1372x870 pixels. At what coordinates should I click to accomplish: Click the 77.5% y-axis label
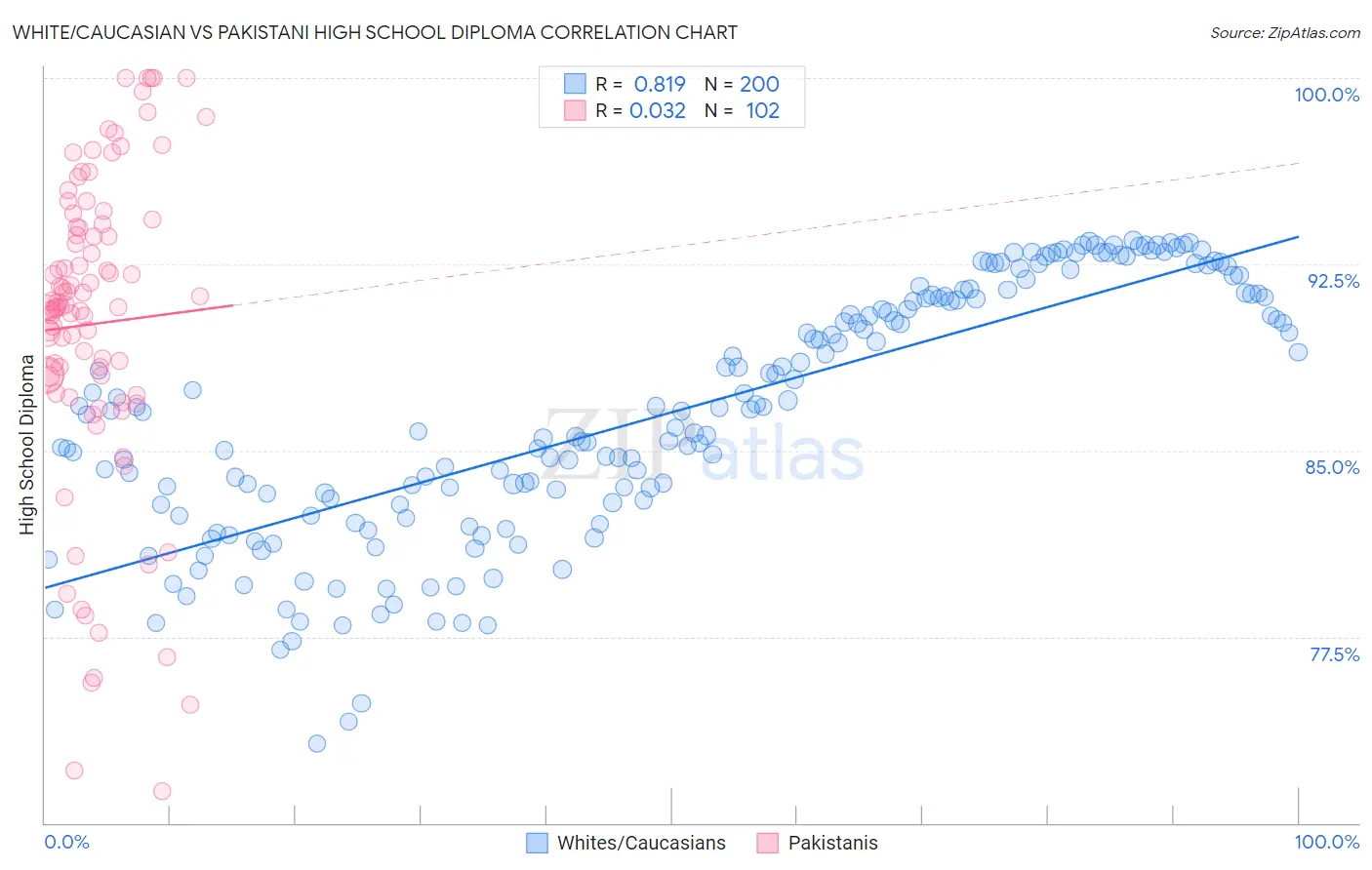(x=1334, y=654)
